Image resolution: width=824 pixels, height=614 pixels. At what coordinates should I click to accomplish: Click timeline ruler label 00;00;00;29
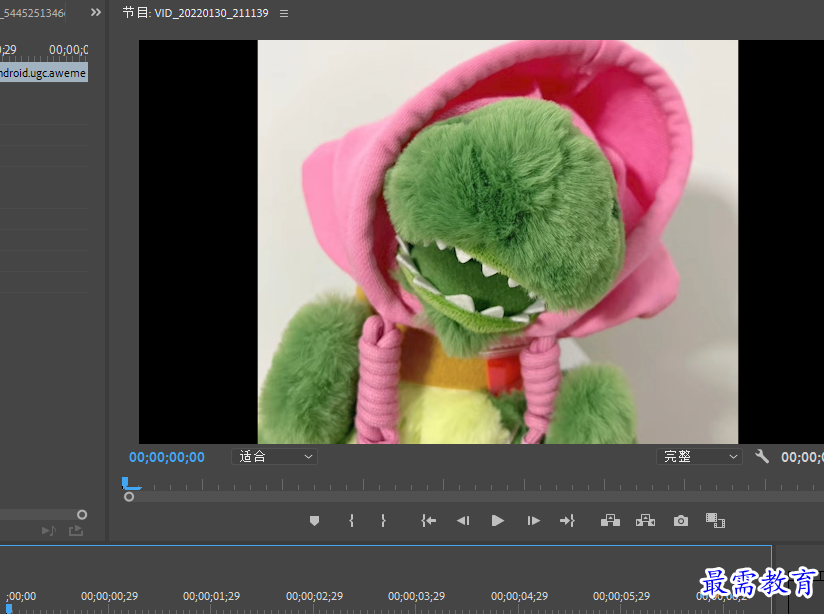(109, 596)
